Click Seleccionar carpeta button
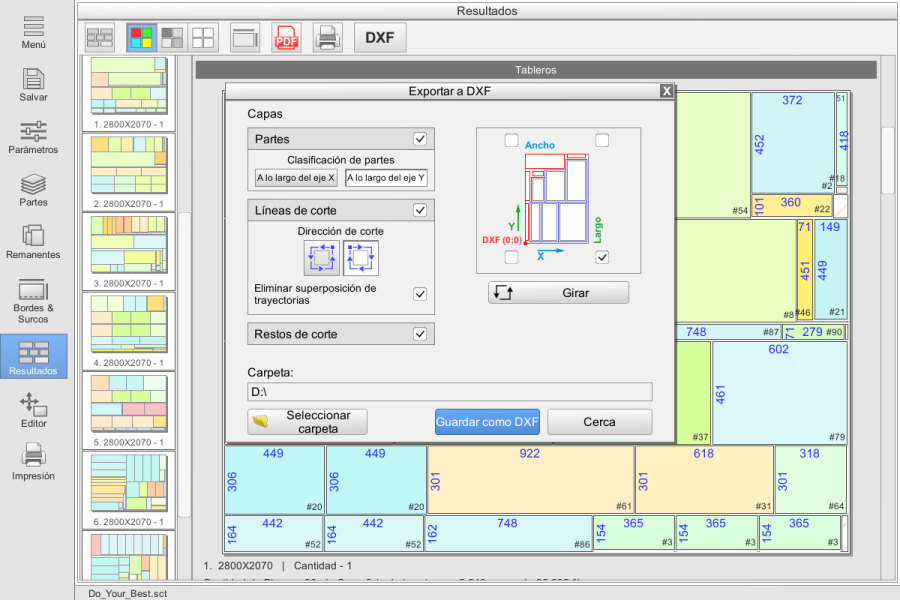The image size is (900, 600). click(x=308, y=422)
